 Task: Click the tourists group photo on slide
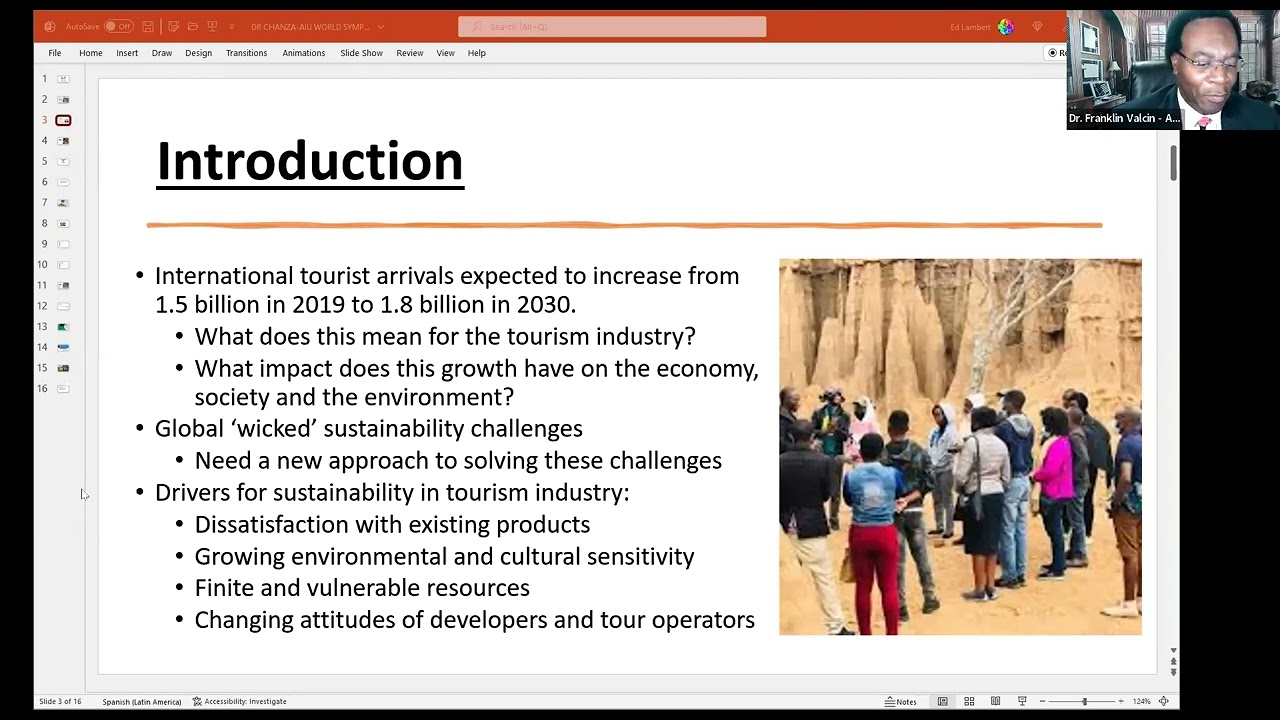point(960,447)
